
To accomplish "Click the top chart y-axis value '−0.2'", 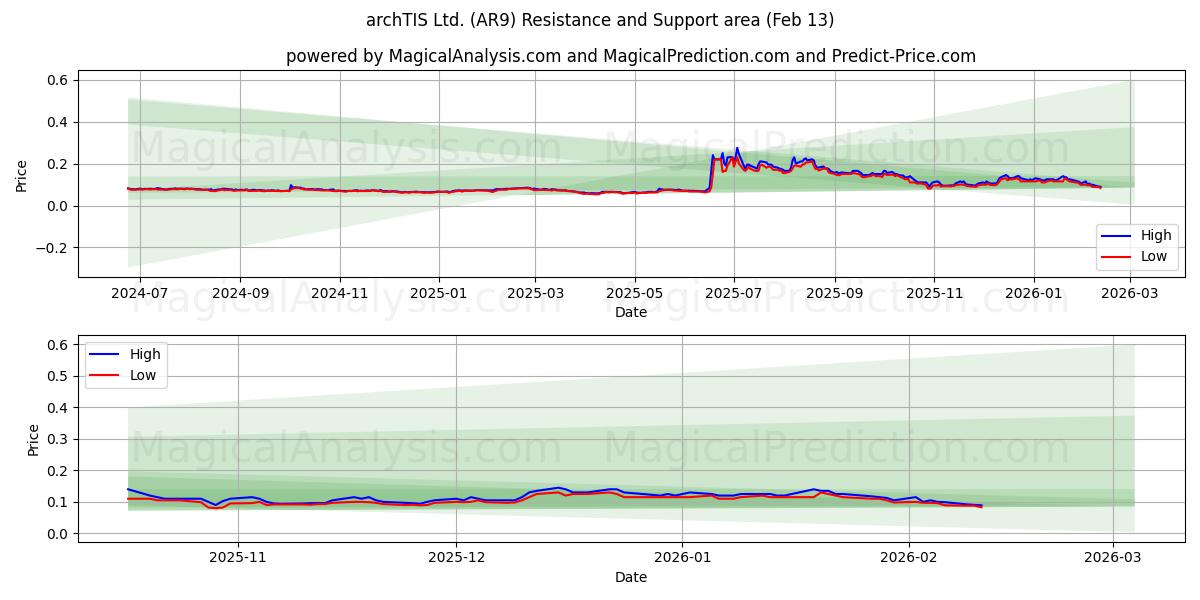I will pyautogui.click(x=52, y=248).
